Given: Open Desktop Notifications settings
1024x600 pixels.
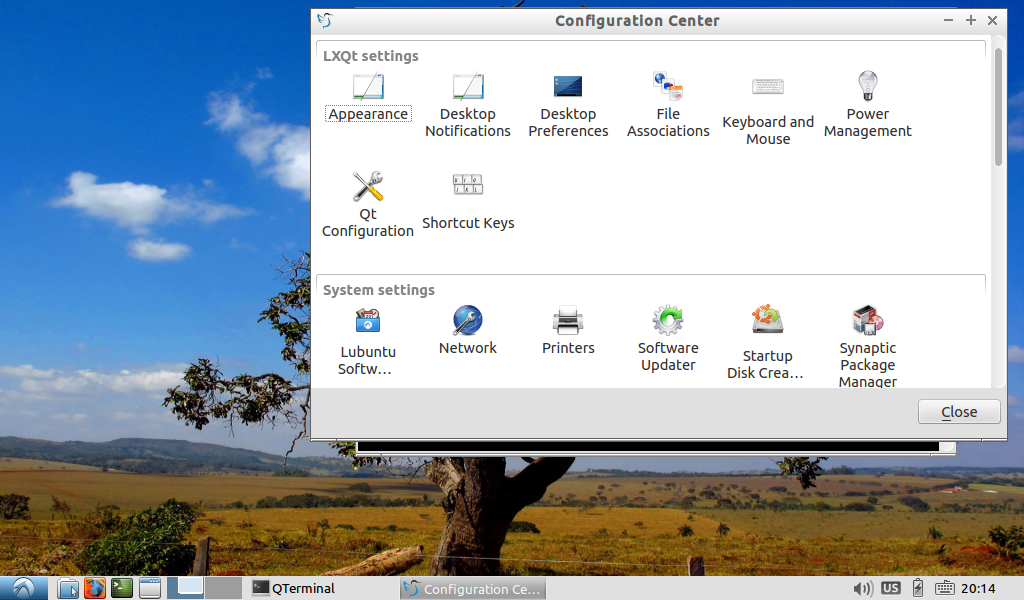Looking at the screenshot, I should [x=468, y=105].
